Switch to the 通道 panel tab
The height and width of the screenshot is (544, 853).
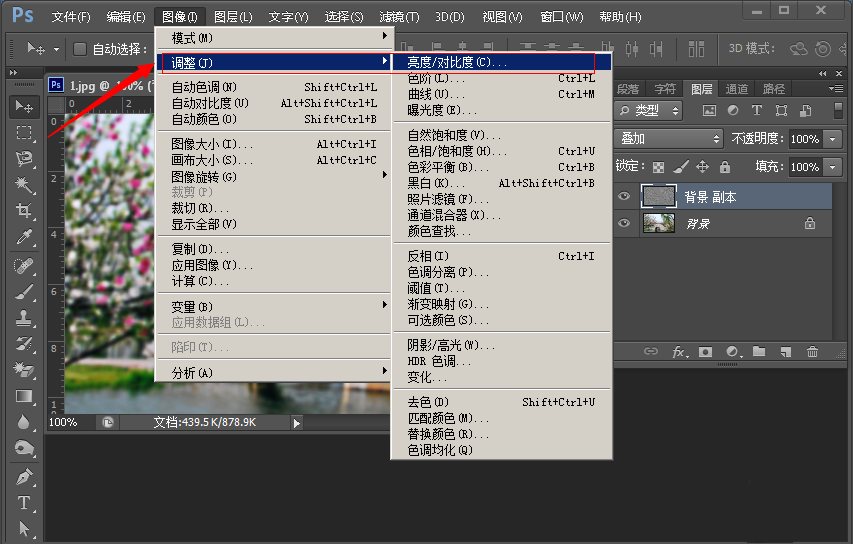pos(736,89)
